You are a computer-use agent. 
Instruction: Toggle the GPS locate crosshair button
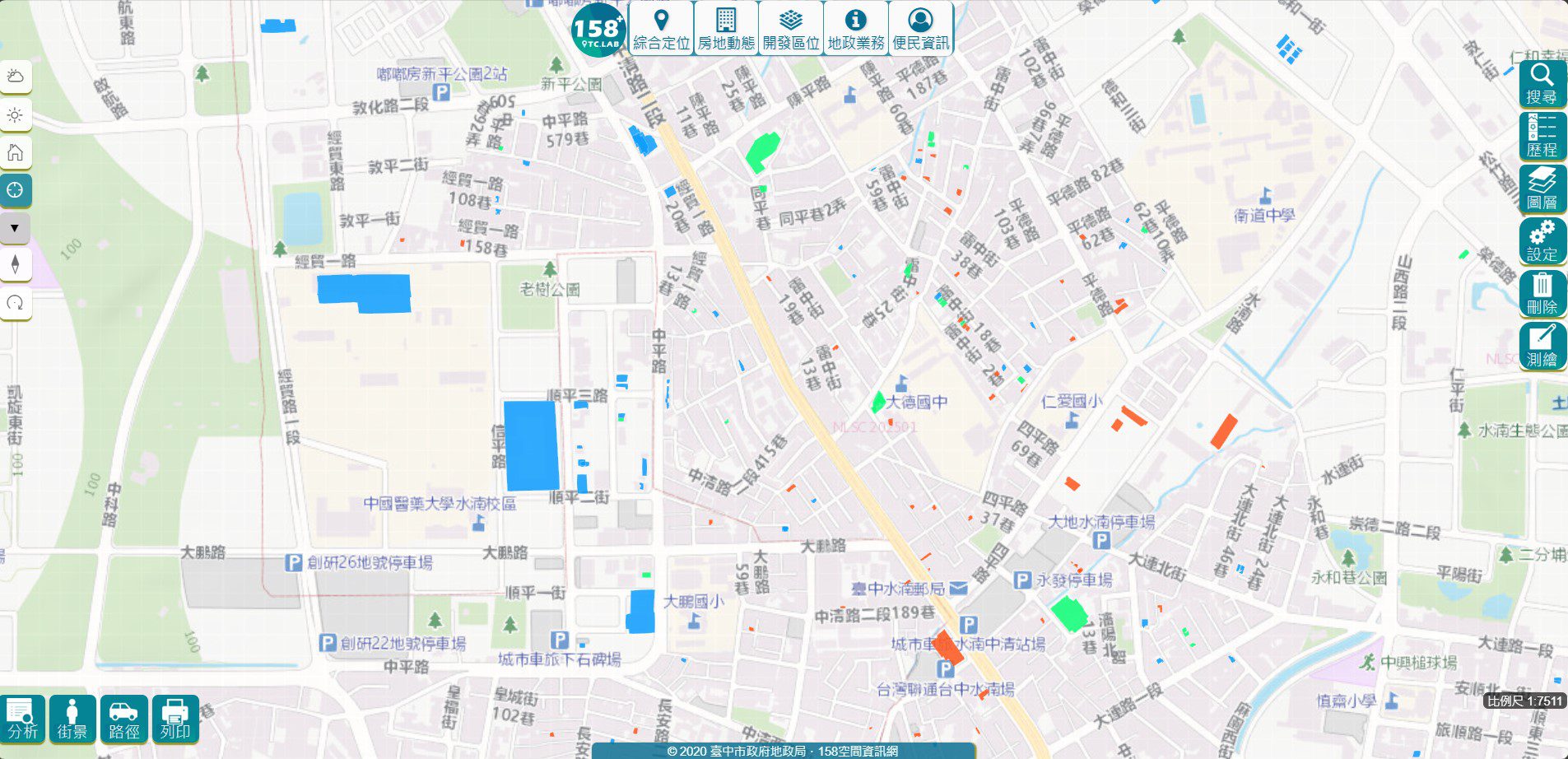pyautogui.click(x=16, y=190)
